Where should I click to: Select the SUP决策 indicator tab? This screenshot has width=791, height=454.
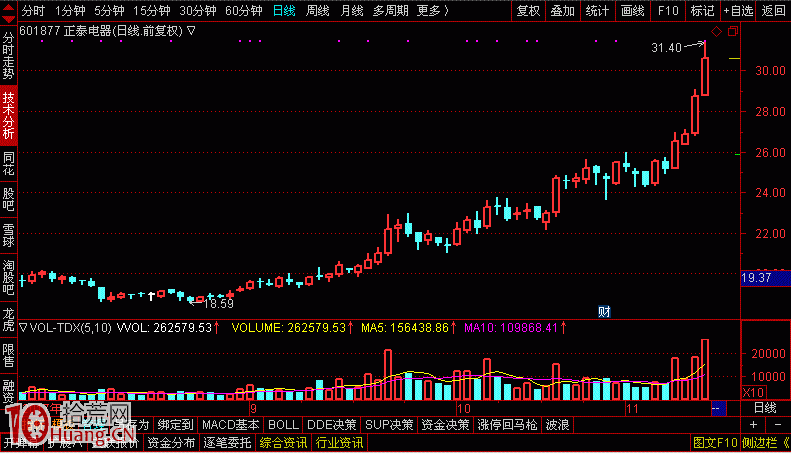coord(389,425)
